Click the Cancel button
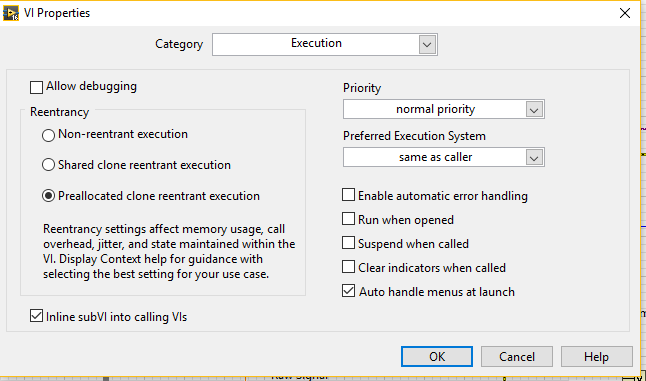The image size is (646, 381). pyautogui.click(x=517, y=356)
